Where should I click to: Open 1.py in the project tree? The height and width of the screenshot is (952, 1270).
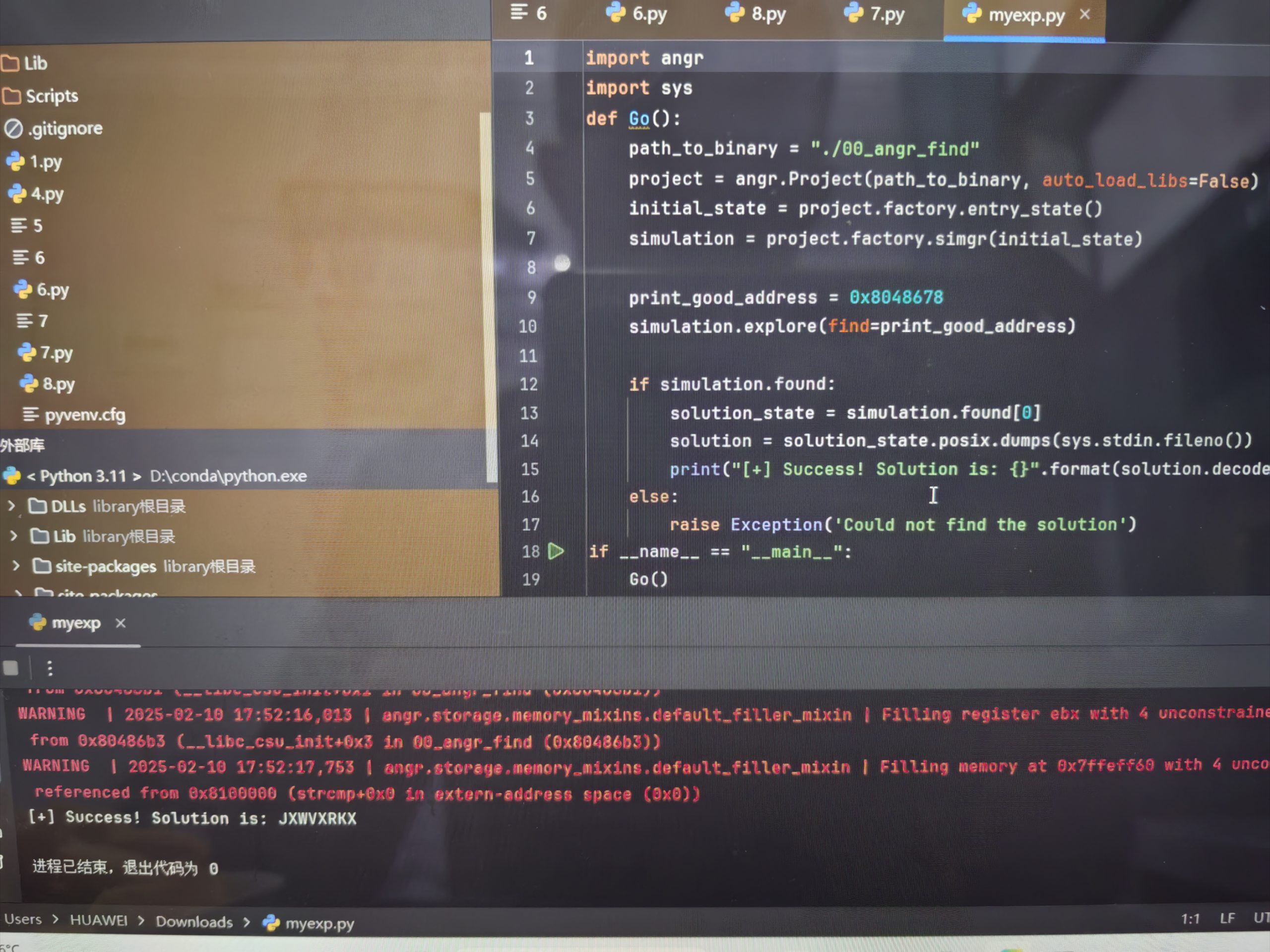click(34, 162)
